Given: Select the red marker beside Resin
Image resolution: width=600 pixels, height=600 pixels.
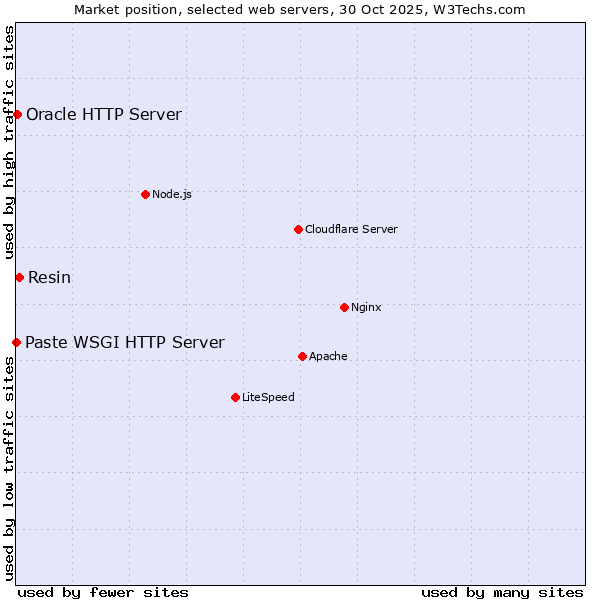Looking at the screenshot, I should coord(19,277).
